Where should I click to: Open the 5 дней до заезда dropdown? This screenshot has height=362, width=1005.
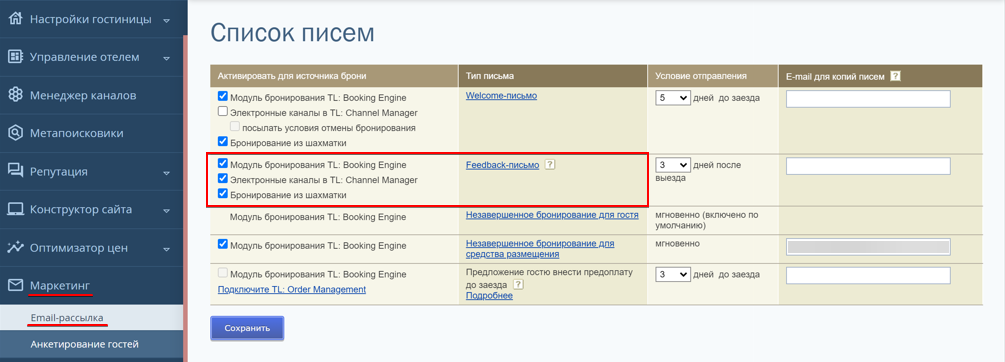coord(672,99)
